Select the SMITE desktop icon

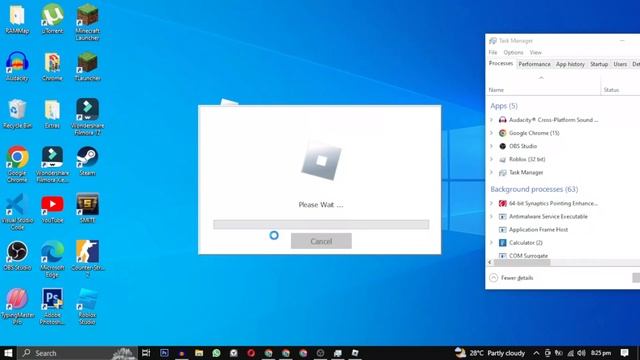[x=87, y=208]
